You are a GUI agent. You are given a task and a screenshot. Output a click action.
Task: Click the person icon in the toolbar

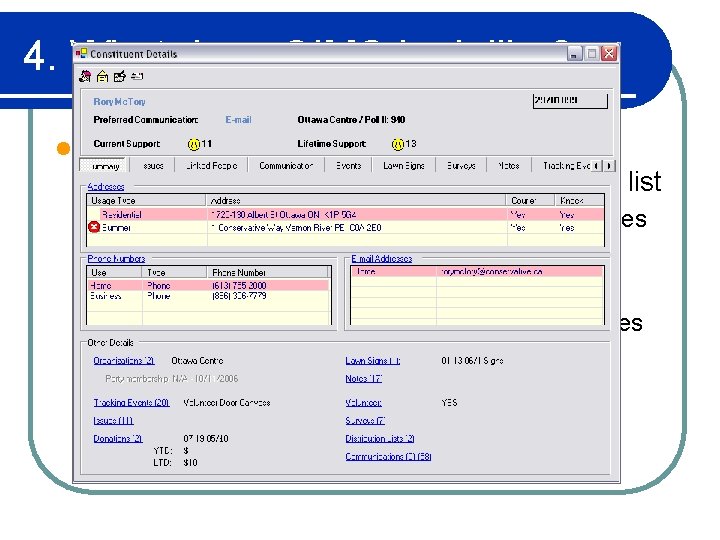click(x=85, y=76)
